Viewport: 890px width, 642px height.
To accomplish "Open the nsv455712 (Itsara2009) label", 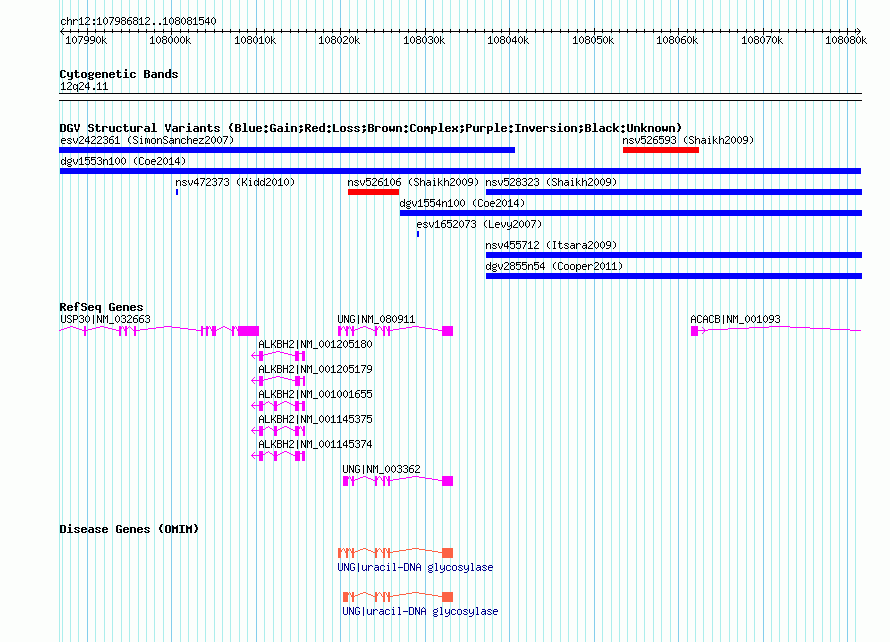I will [x=551, y=245].
